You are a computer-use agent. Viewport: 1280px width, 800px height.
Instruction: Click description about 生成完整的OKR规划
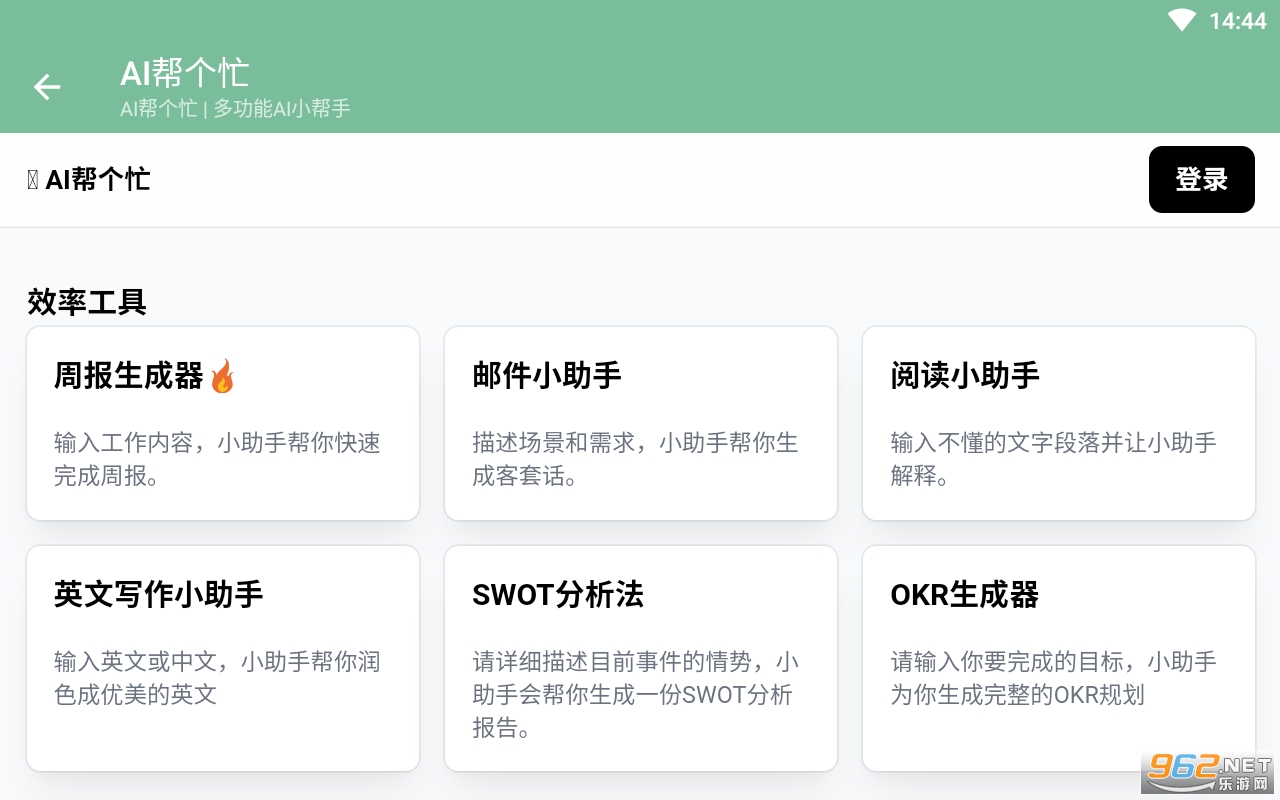1053,678
